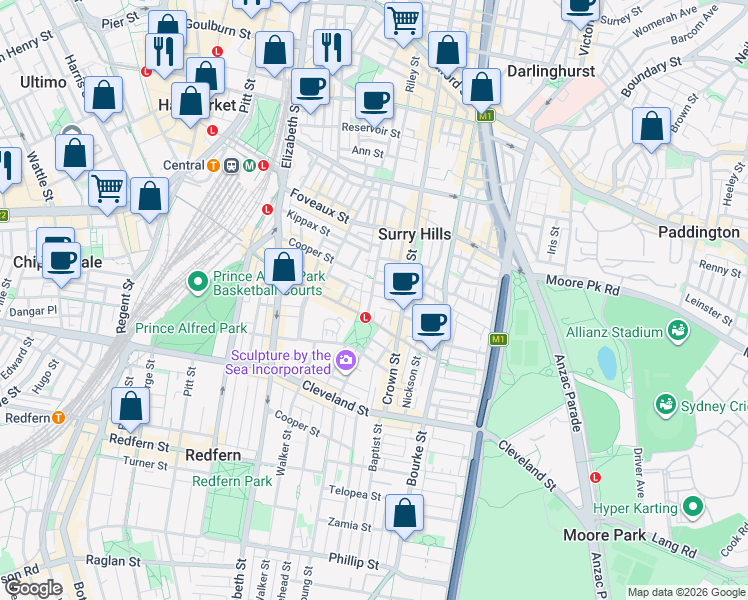The height and width of the screenshot is (600, 748).
Task: Click the Paddington suburb label
Action: coord(699,232)
